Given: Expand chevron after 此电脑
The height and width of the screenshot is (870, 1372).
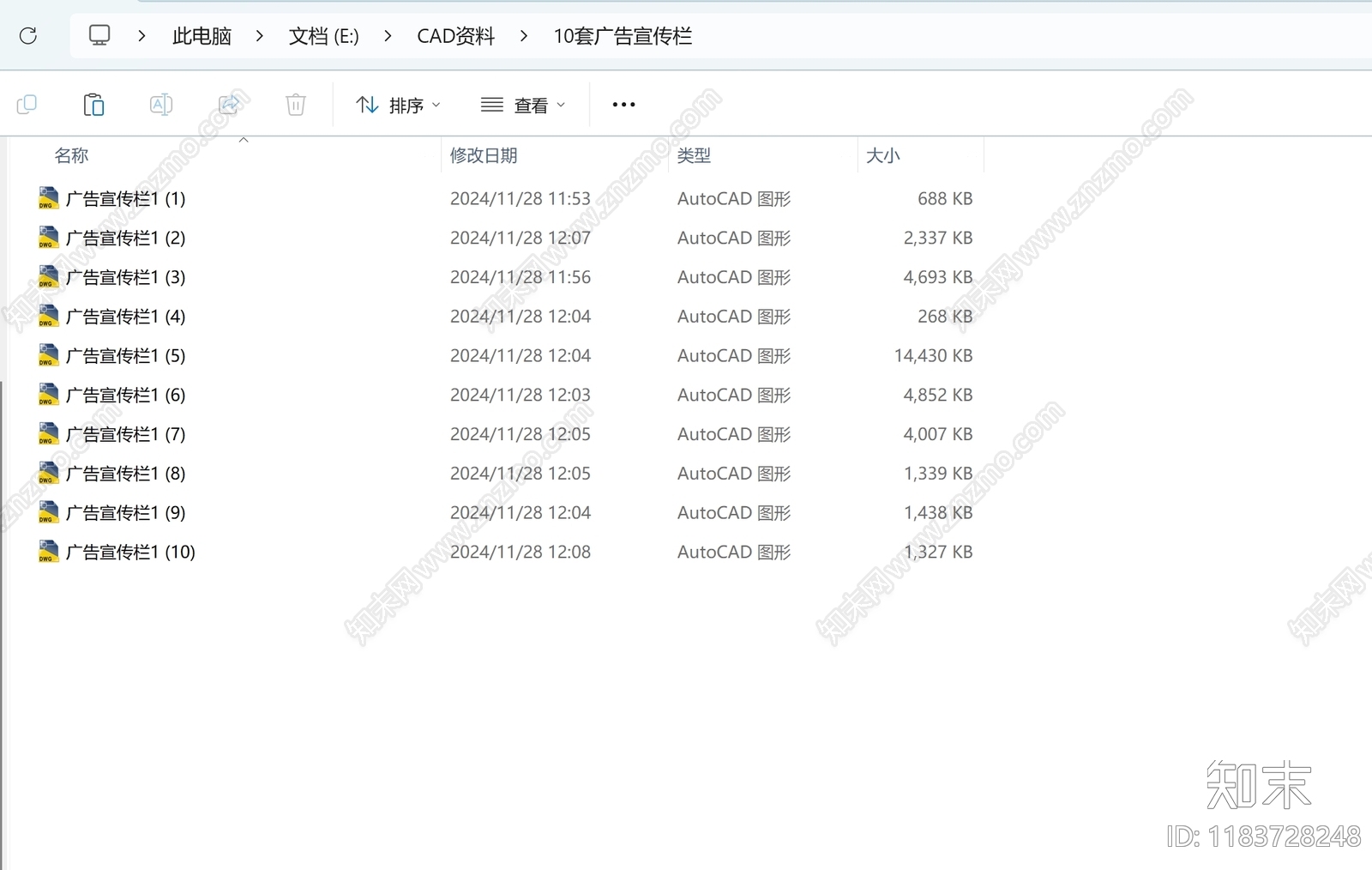Looking at the screenshot, I should [259, 36].
